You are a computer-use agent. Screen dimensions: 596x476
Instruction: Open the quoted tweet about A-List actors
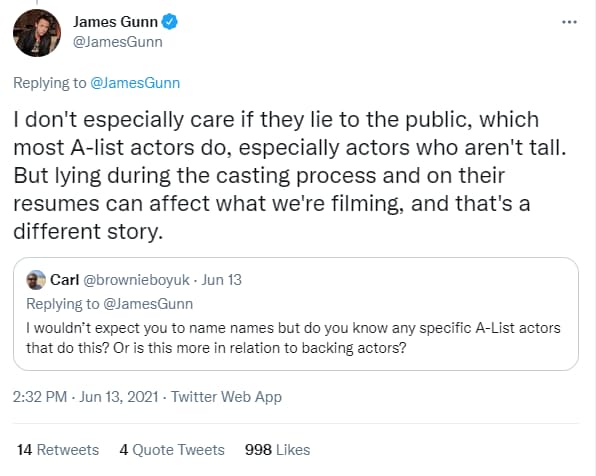pyautogui.click(x=296, y=314)
